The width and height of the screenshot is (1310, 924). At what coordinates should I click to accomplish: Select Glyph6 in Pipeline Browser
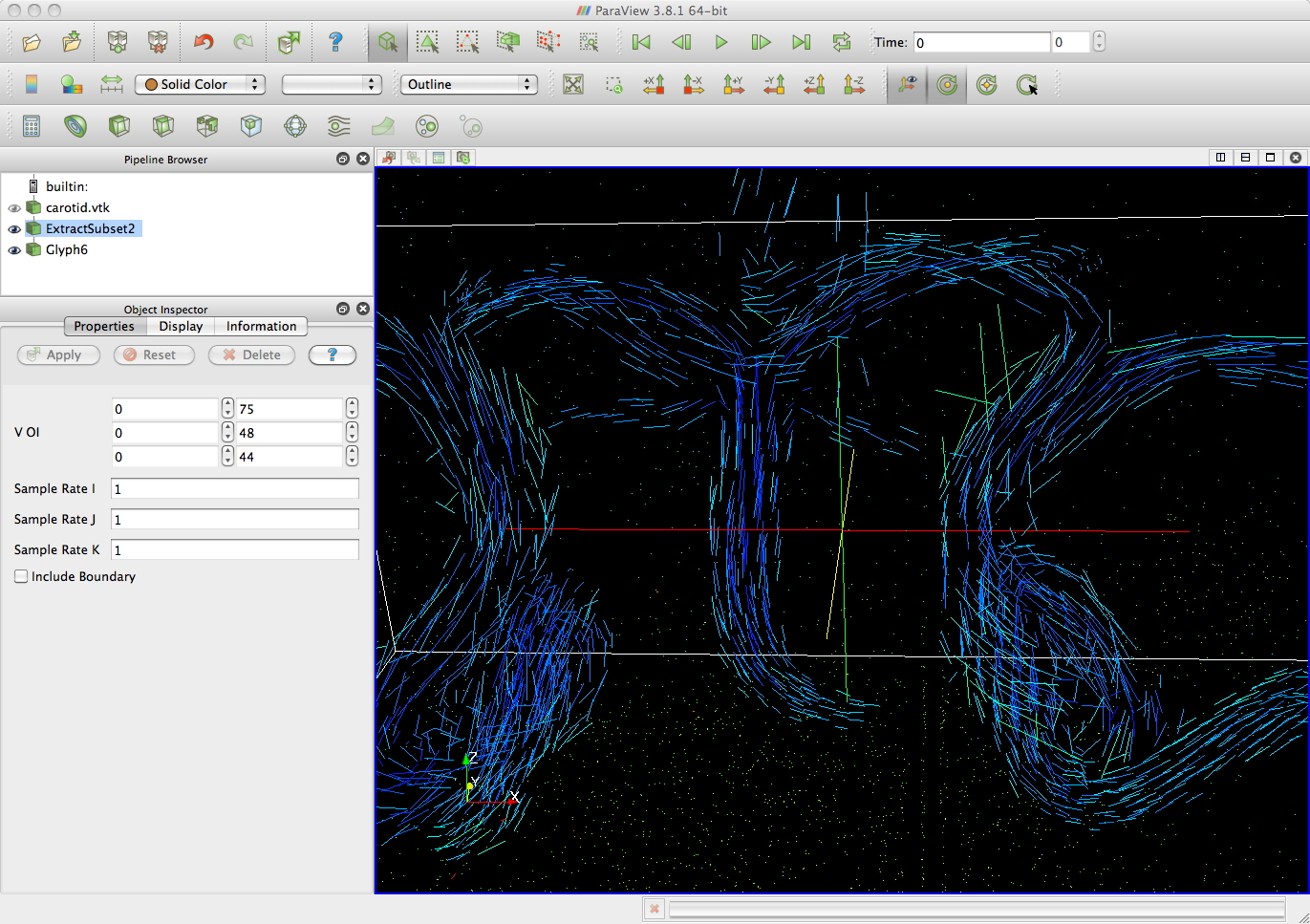click(66, 249)
